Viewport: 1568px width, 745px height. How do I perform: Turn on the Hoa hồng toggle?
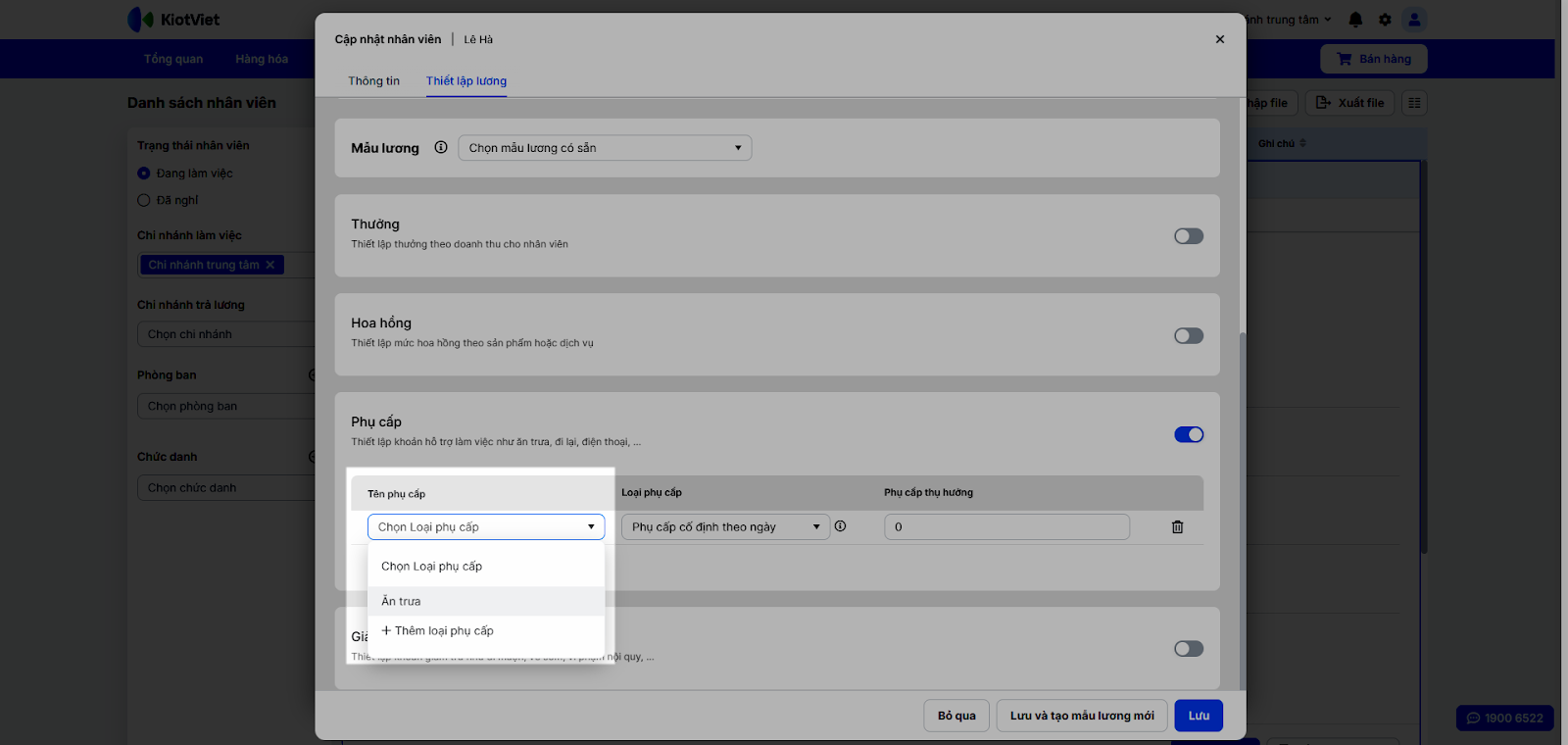click(1188, 336)
